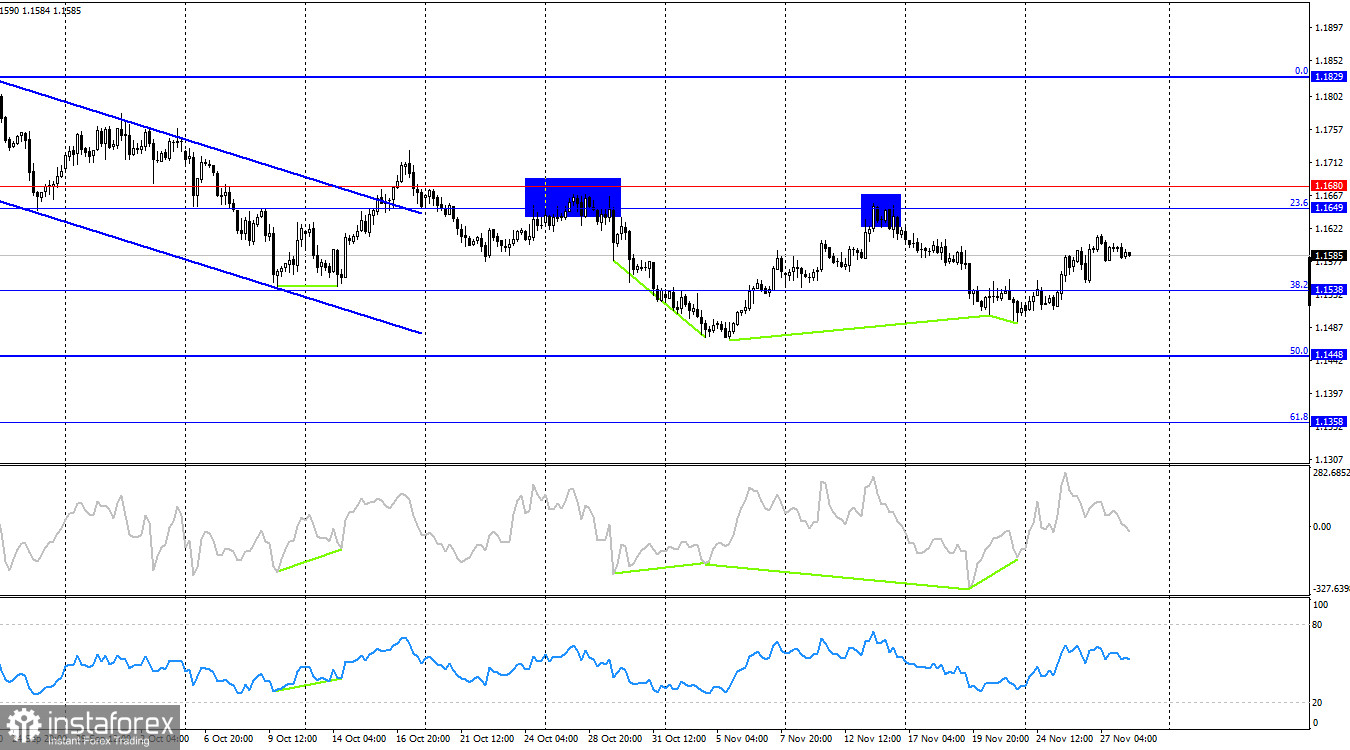Click the blue 1.1829 price tag on axis
This screenshot has height=750, width=1350.
click(x=1329, y=74)
